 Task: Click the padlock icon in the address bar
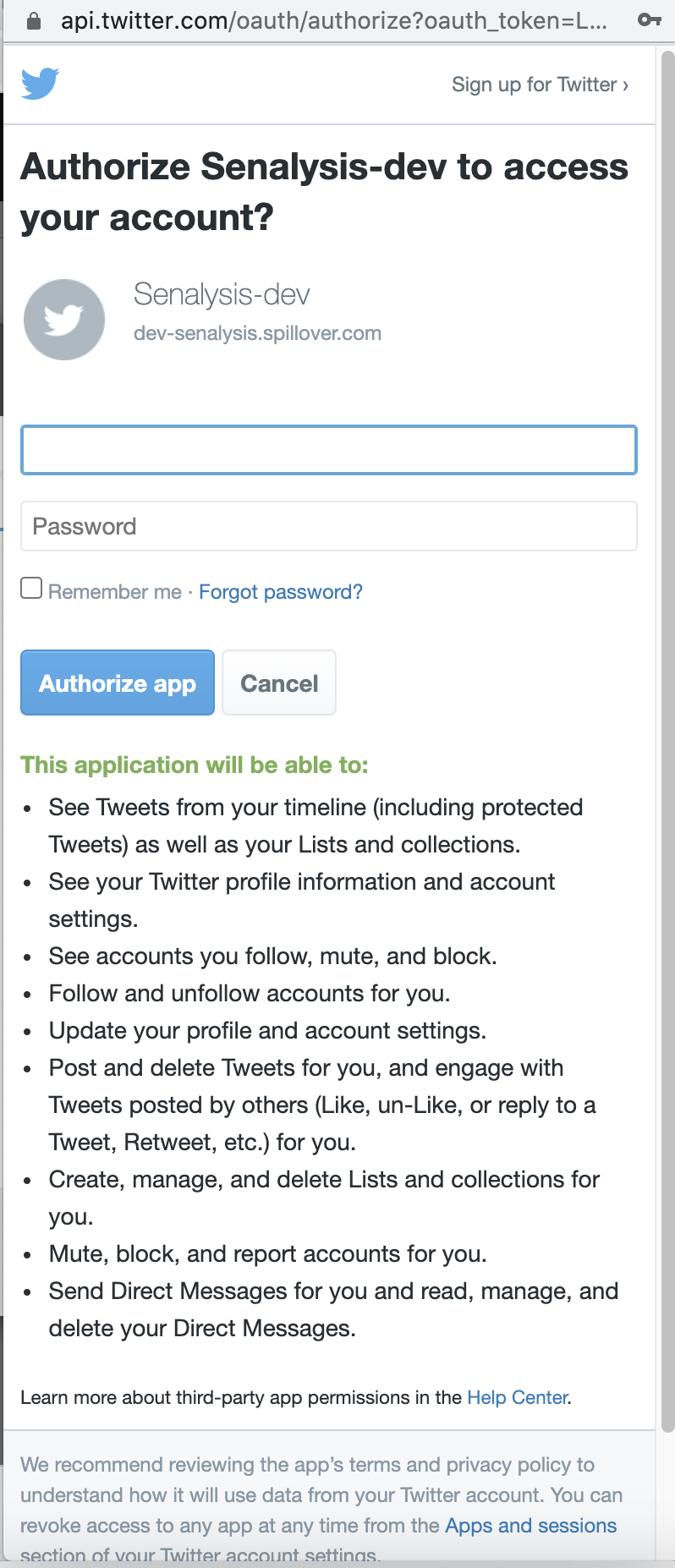[34, 20]
